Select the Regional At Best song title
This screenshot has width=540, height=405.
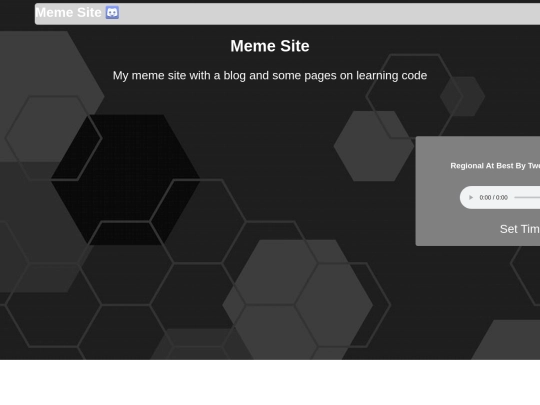click(x=495, y=166)
